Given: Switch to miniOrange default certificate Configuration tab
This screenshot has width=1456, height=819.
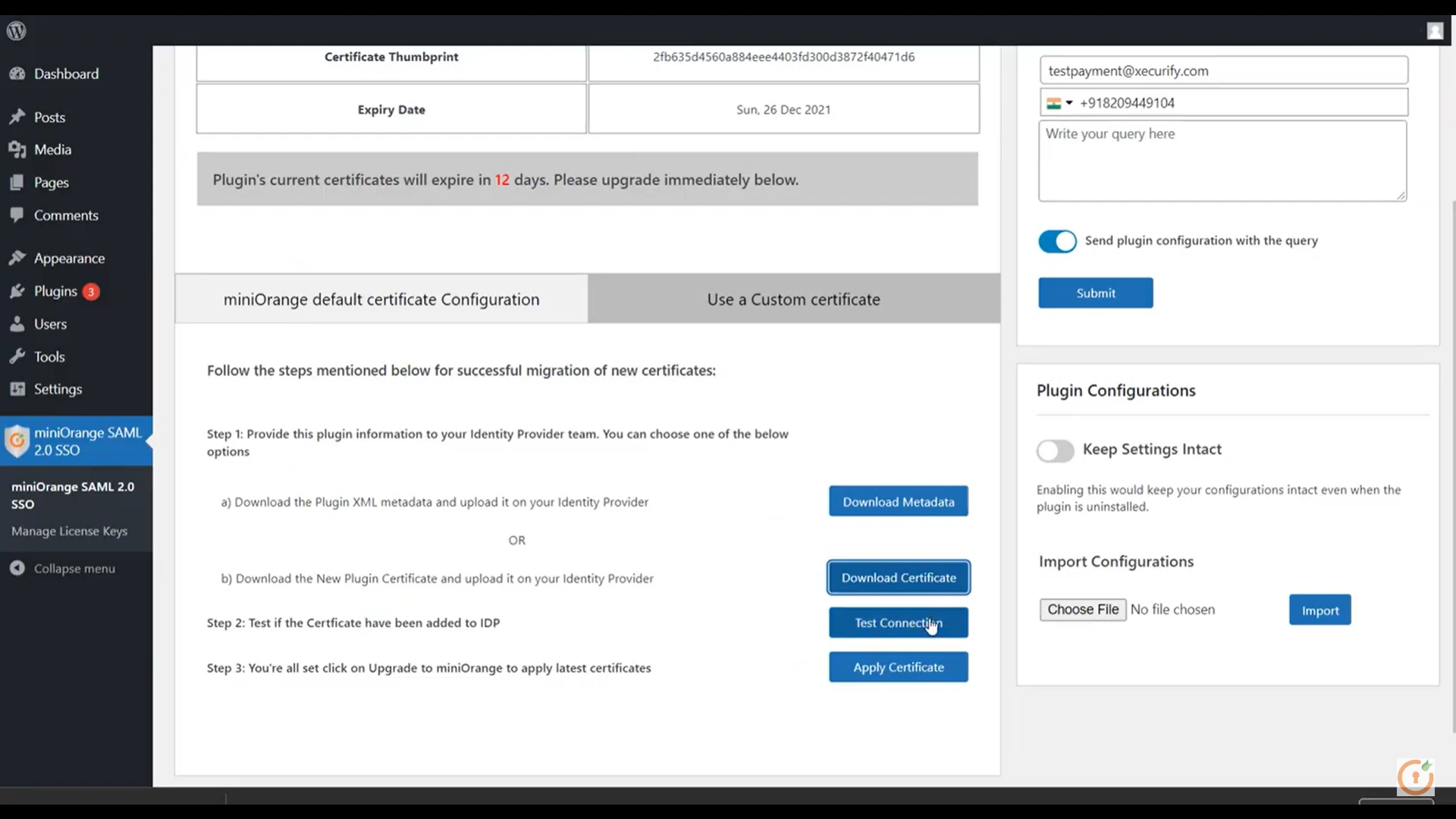Looking at the screenshot, I should (381, 299).
